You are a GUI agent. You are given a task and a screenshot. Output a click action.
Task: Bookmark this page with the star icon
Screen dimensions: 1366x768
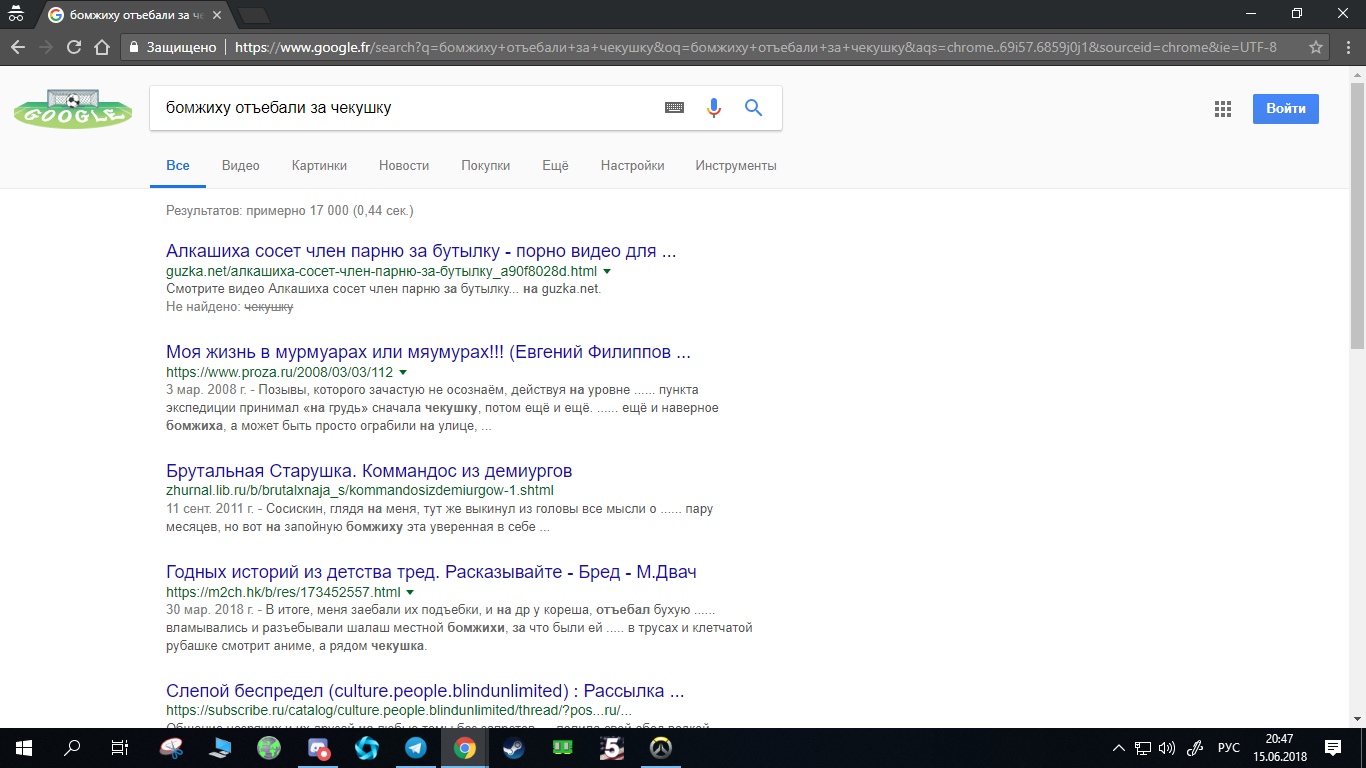click(1316, 47)
